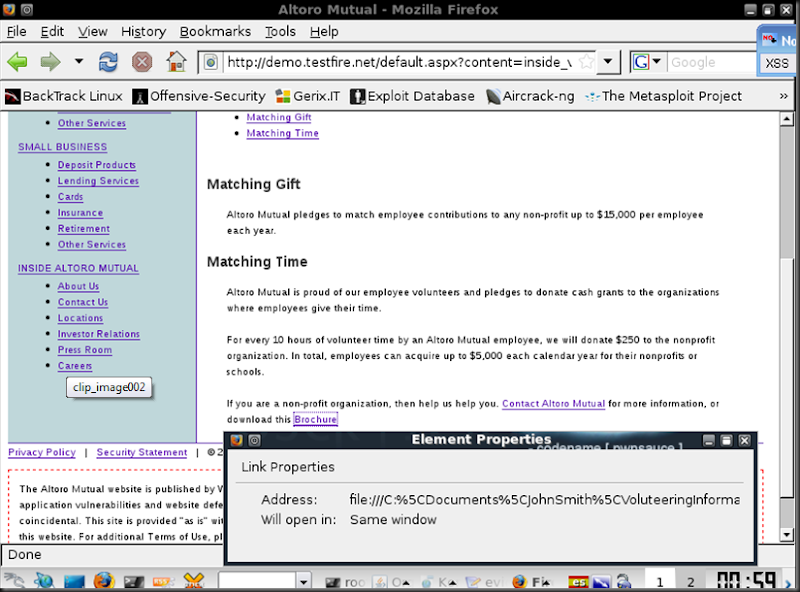Screen dimensions: 800x592
Task: Click the link address in Element Properties
Action: (544, 500)
